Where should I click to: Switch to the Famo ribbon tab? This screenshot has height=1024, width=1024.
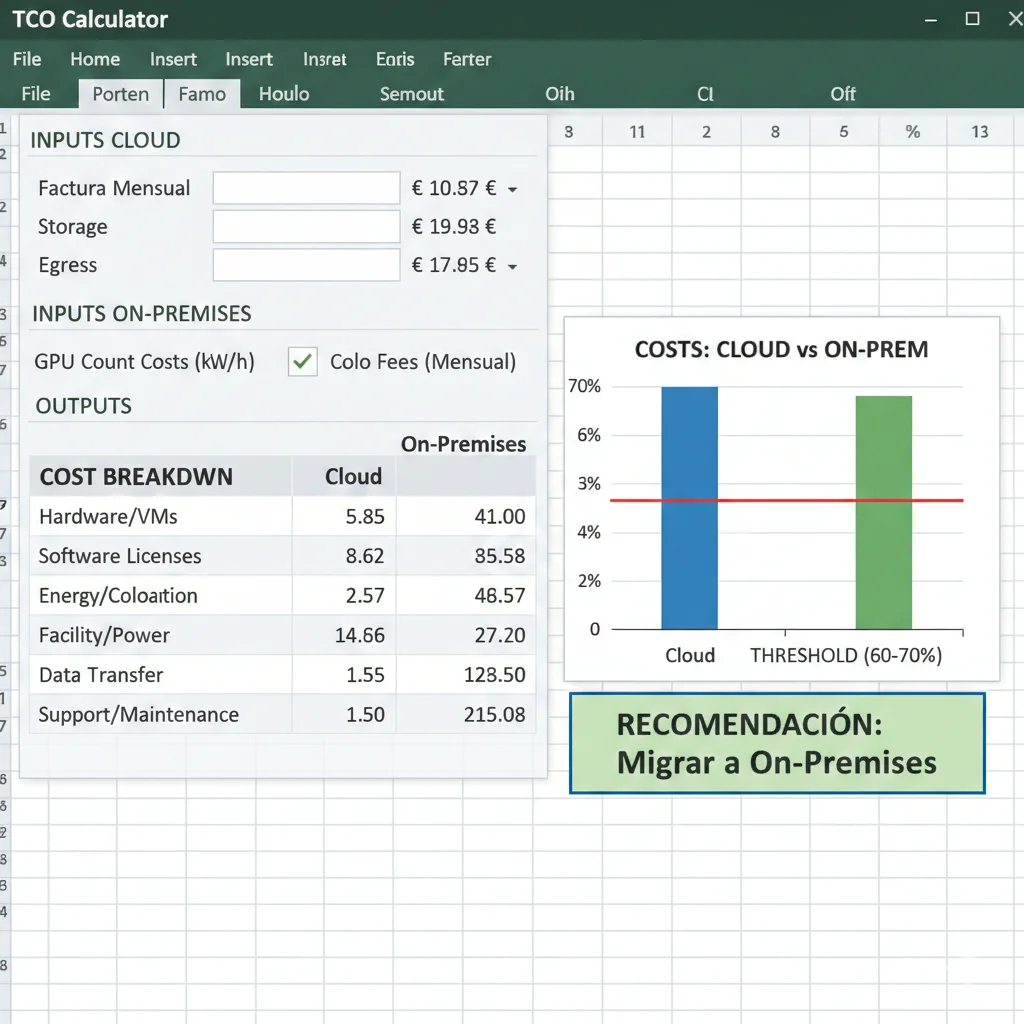tap(202, 94)
